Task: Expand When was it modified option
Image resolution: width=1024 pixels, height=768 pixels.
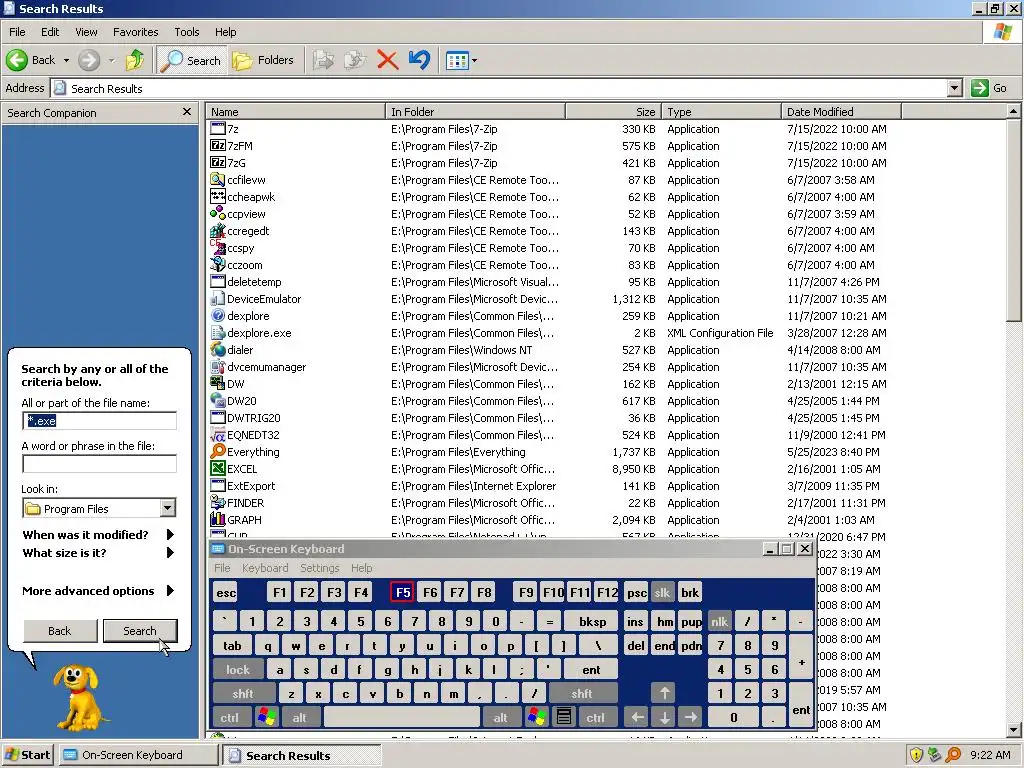Action: [x=99, y=535]
